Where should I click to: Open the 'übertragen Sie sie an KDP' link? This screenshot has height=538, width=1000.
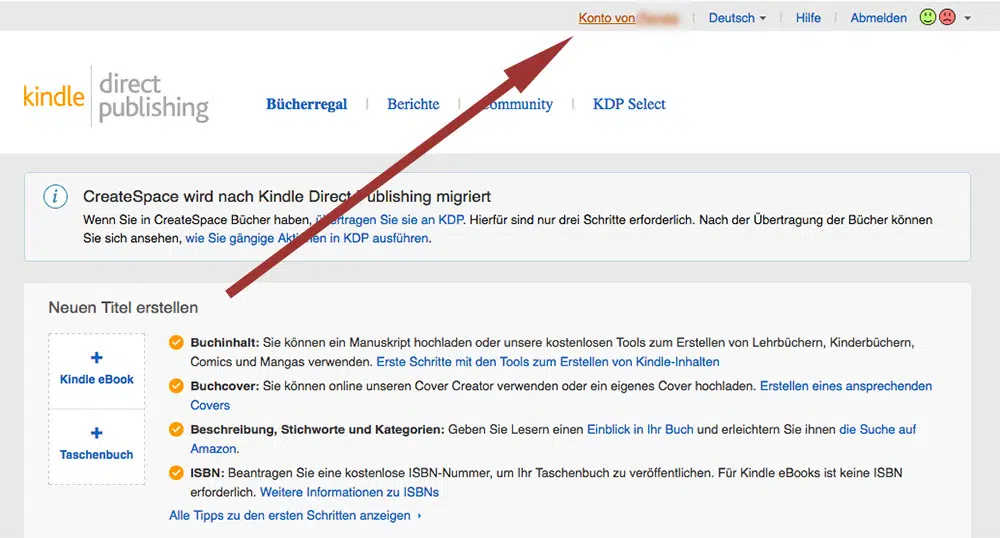click(x=390, y=219)
